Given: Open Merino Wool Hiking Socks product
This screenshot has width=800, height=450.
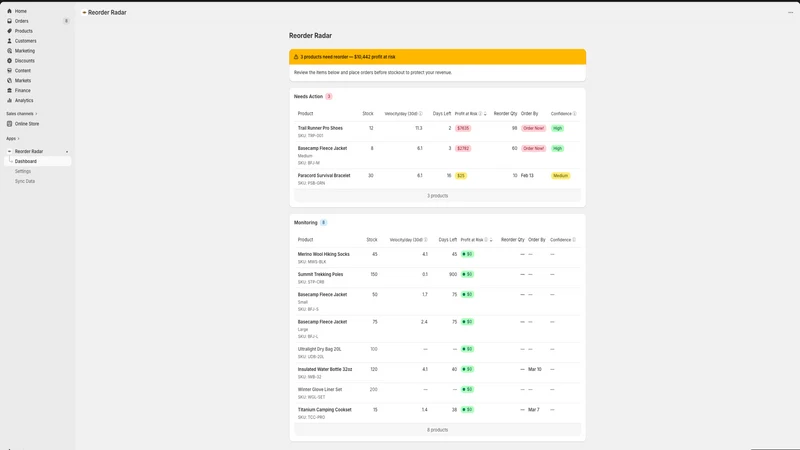Looking at the screenshot, I should click(323, 254).
